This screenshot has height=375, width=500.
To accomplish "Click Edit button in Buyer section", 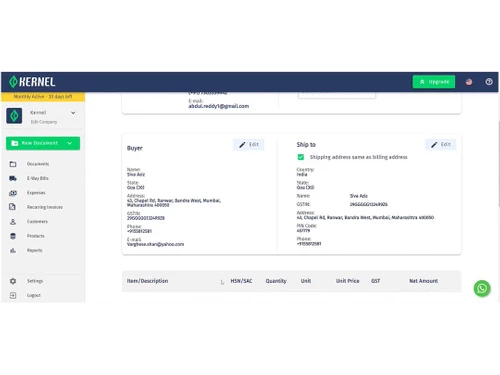I will coord(249,144).
